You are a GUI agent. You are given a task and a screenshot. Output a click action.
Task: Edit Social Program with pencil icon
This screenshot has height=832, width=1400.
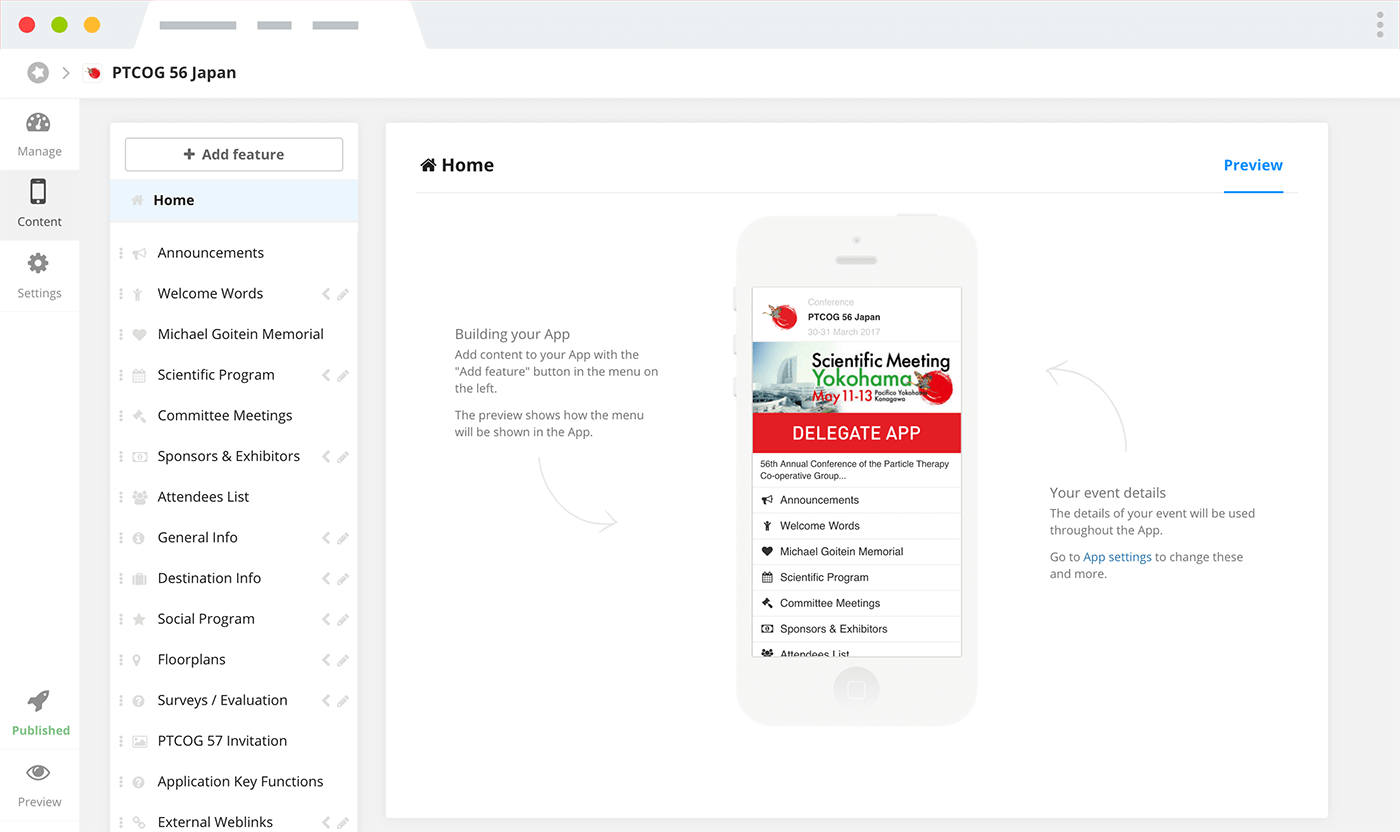[342, 619]
